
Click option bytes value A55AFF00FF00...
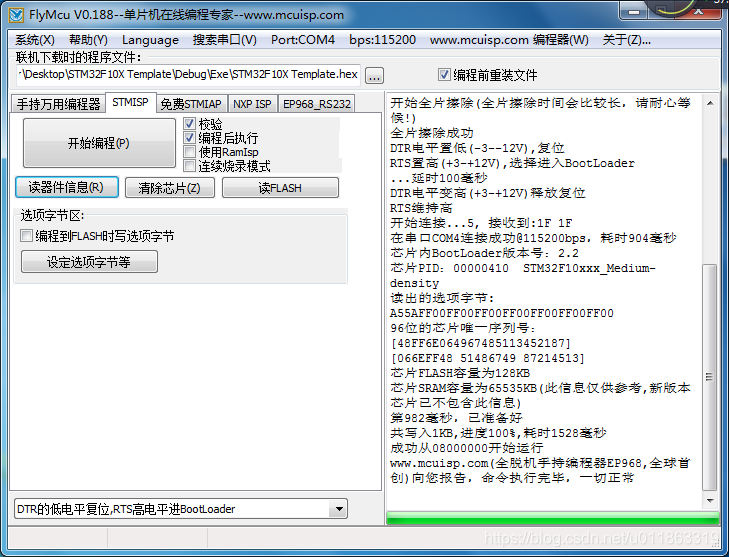502,313
